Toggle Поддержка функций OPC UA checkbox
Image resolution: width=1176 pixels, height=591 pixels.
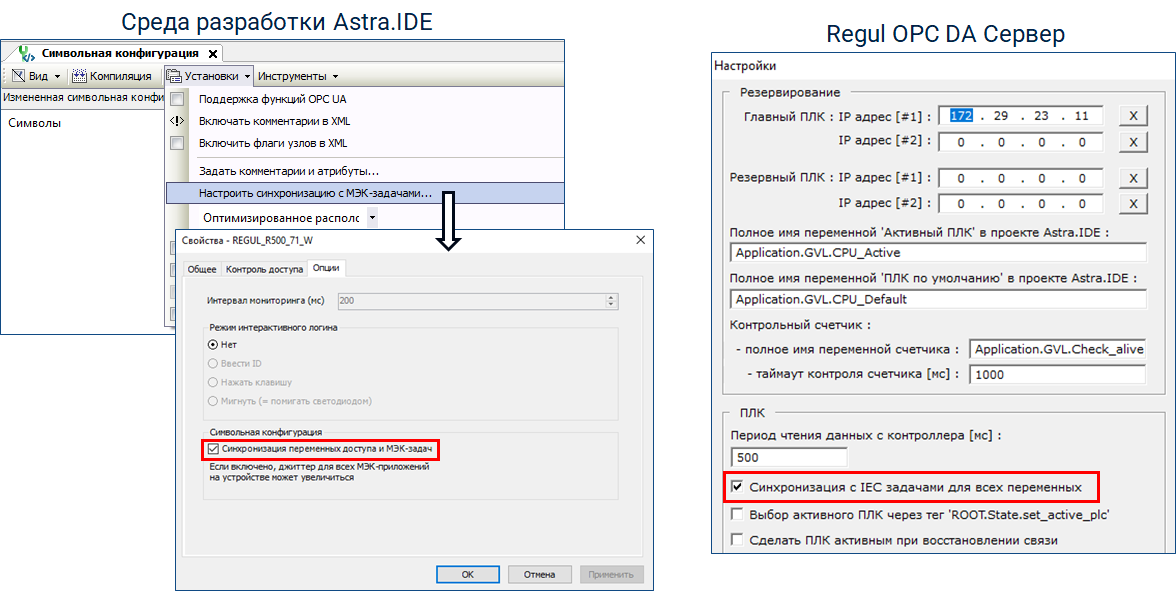click(177, 99)
